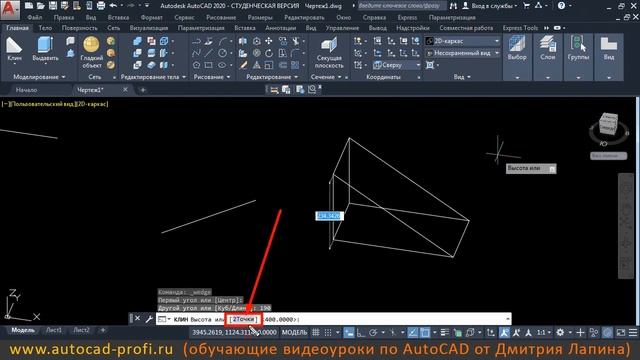The image size is (640, 360).
Task: Click the New drawing icon
Action: point(29,6)
